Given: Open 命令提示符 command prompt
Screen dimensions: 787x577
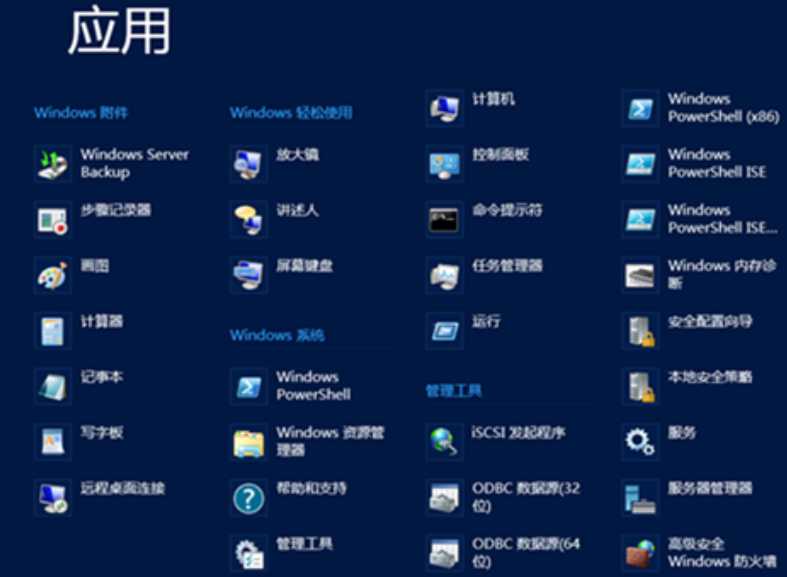Looking at the screenshot, I should point(485,219).
